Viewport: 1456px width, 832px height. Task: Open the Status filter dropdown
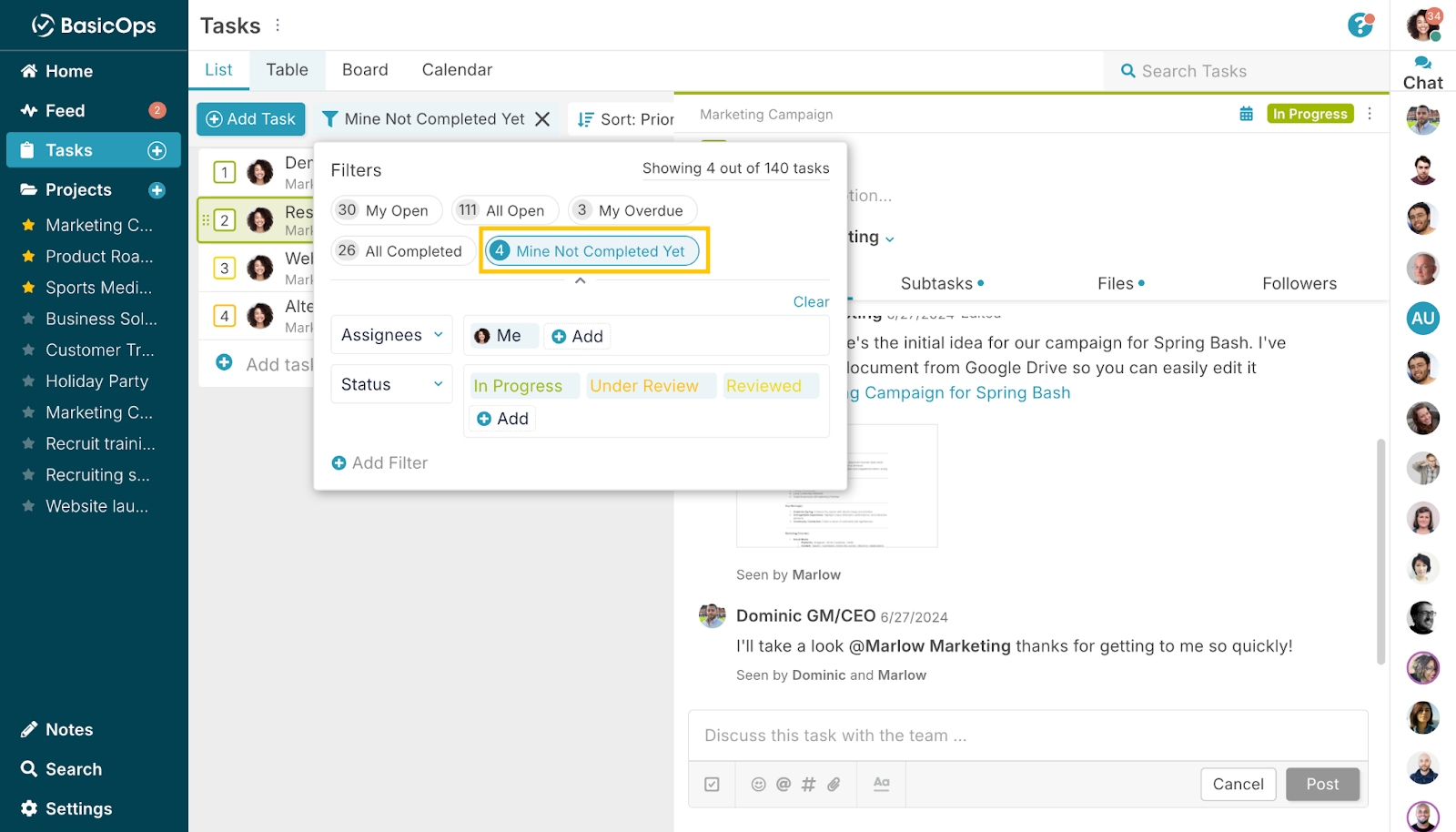(x=391, y=385)
